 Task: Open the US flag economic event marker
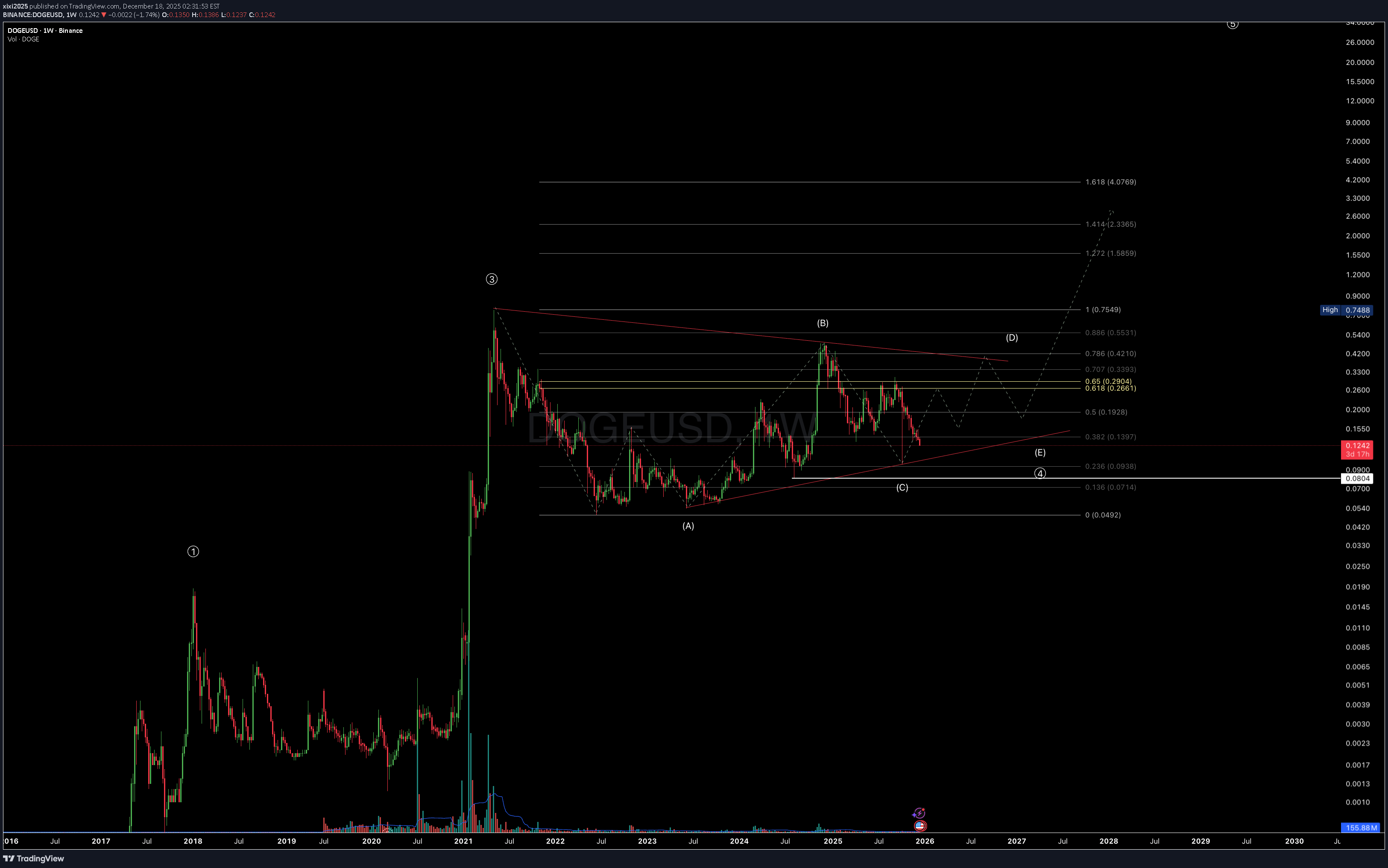point(920,826)
